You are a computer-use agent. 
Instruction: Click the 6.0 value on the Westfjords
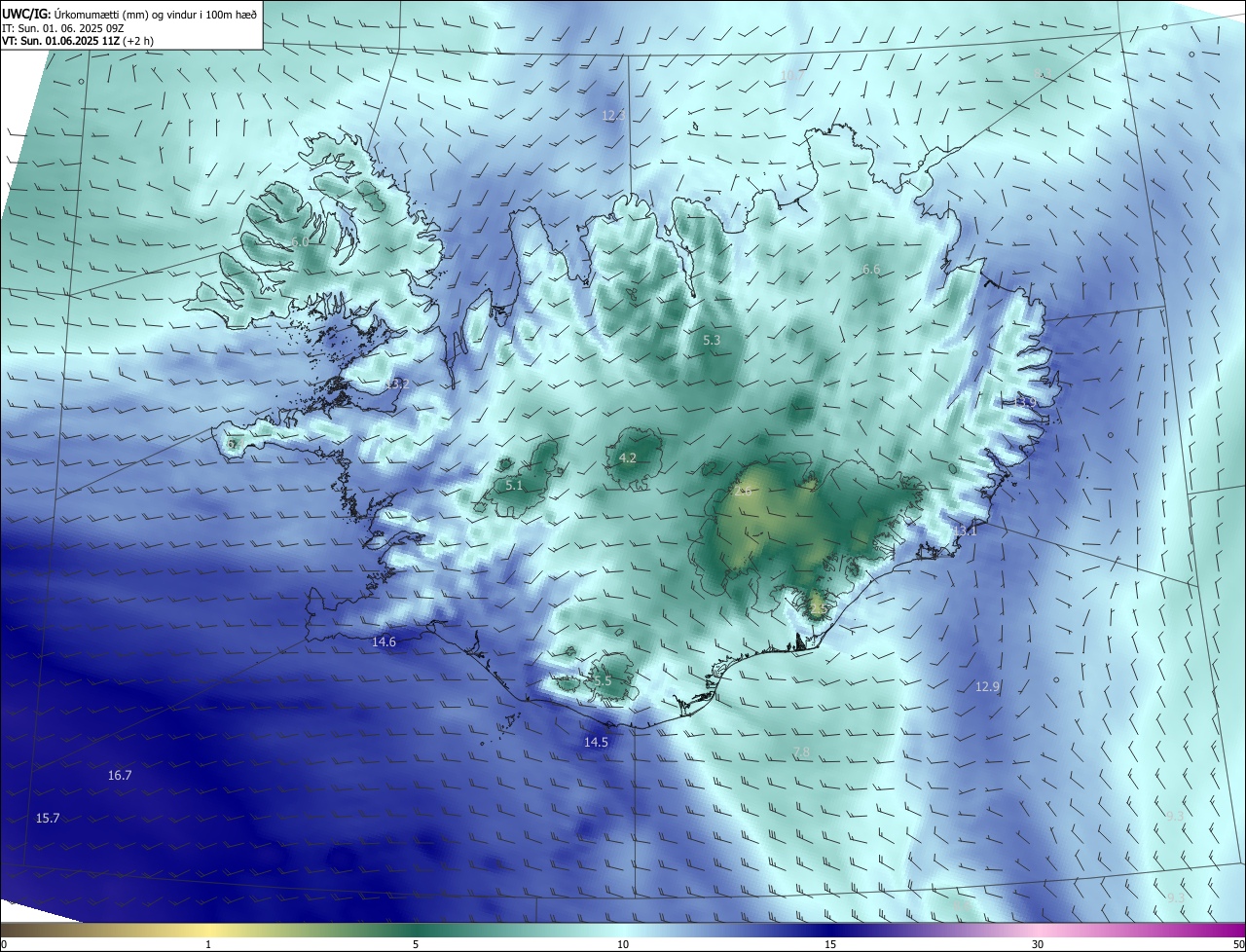coord(300,241)
